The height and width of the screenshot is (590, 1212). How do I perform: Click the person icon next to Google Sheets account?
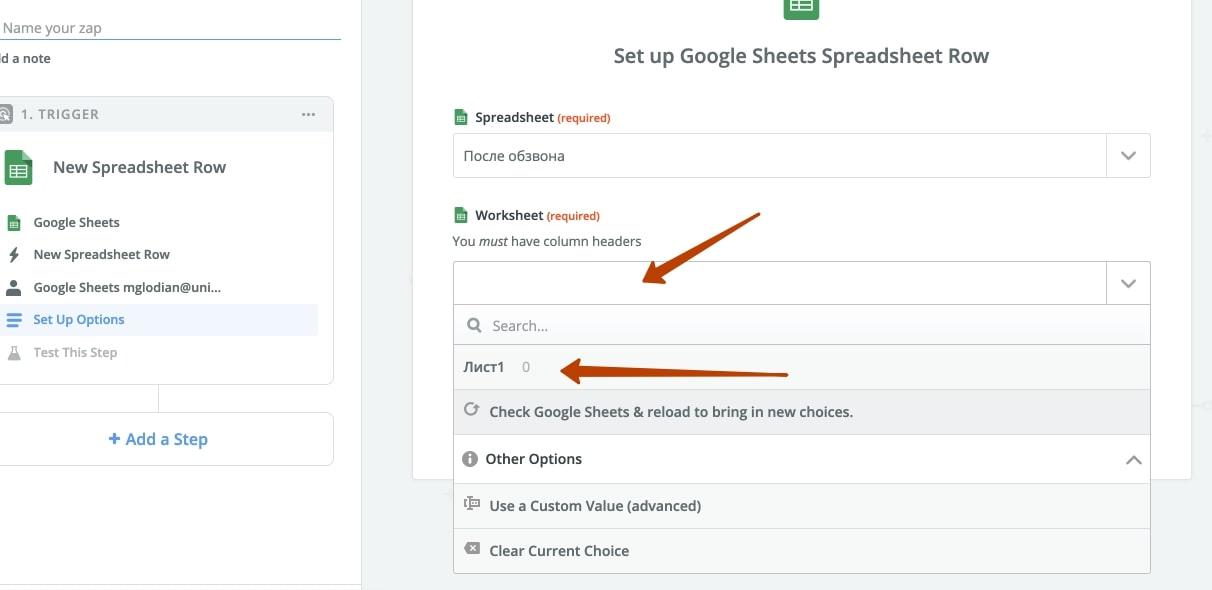pos(14,287)
